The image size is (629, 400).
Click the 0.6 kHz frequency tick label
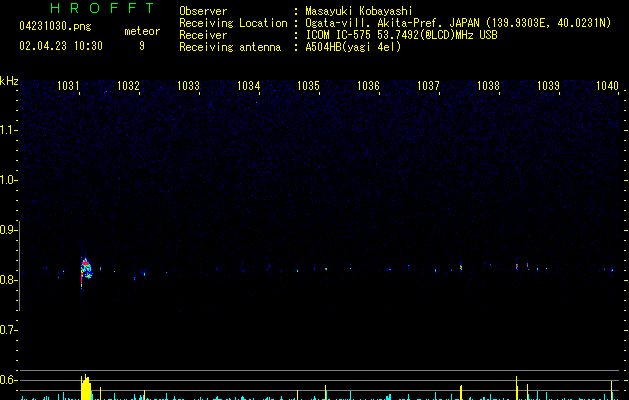(8, 380)
